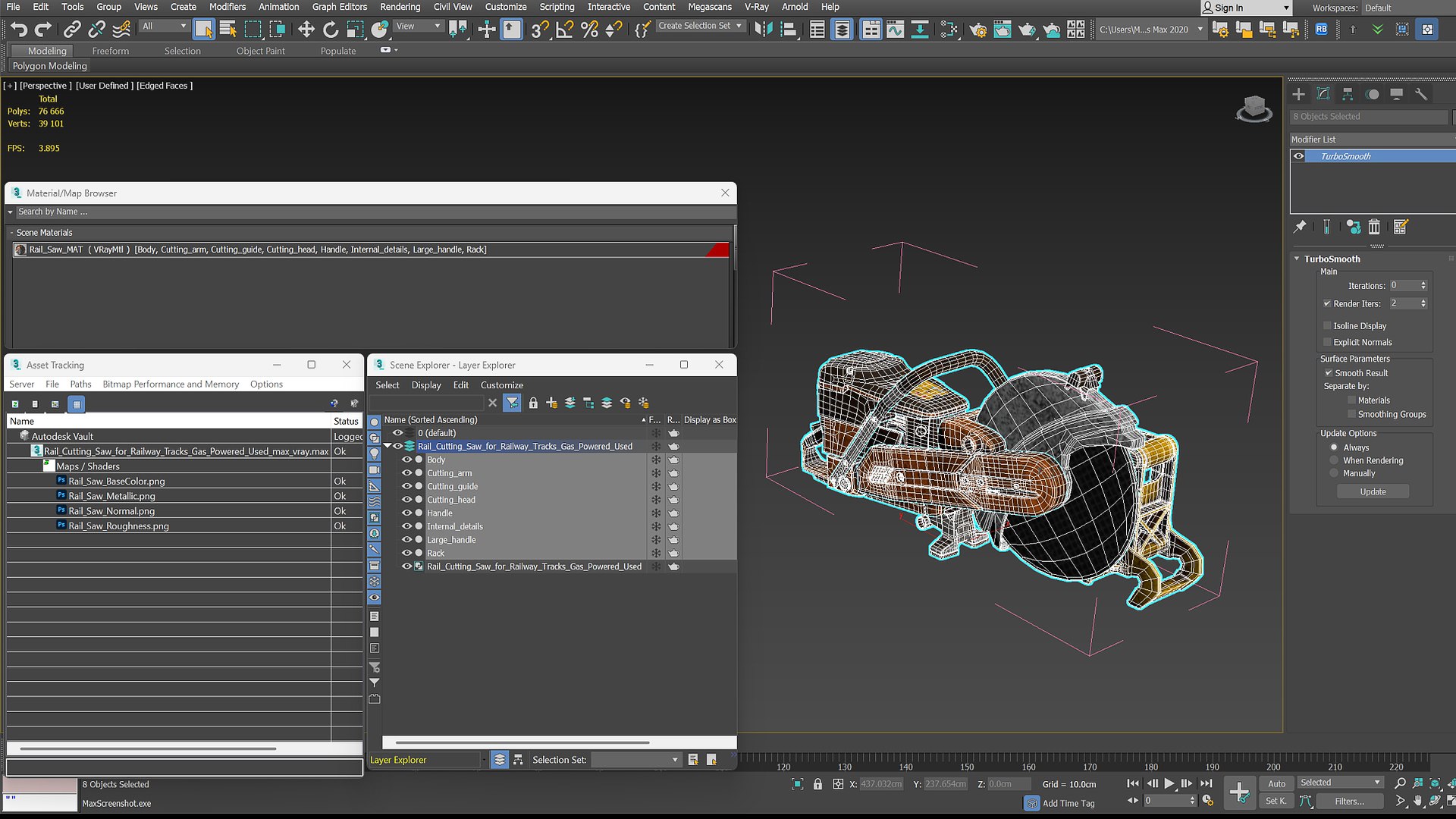Open the Create command panel tab
Screen dimensions: 1456x819
pyautogui.click(x=1299, y=94)
